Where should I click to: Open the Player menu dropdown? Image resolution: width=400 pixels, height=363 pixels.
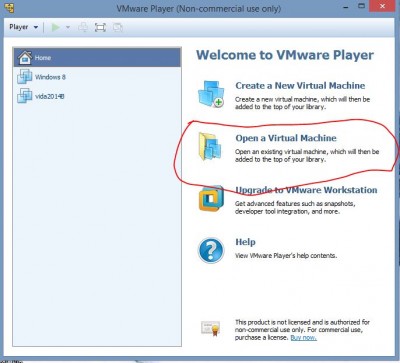(23, 27)
